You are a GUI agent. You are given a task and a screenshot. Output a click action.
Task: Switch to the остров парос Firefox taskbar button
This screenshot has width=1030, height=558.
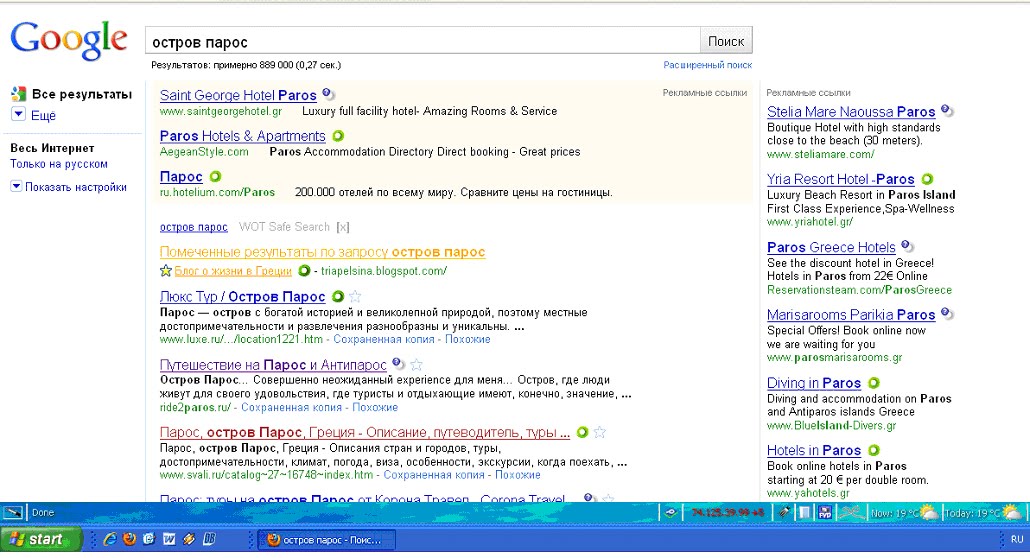click(x=326, y=540)
